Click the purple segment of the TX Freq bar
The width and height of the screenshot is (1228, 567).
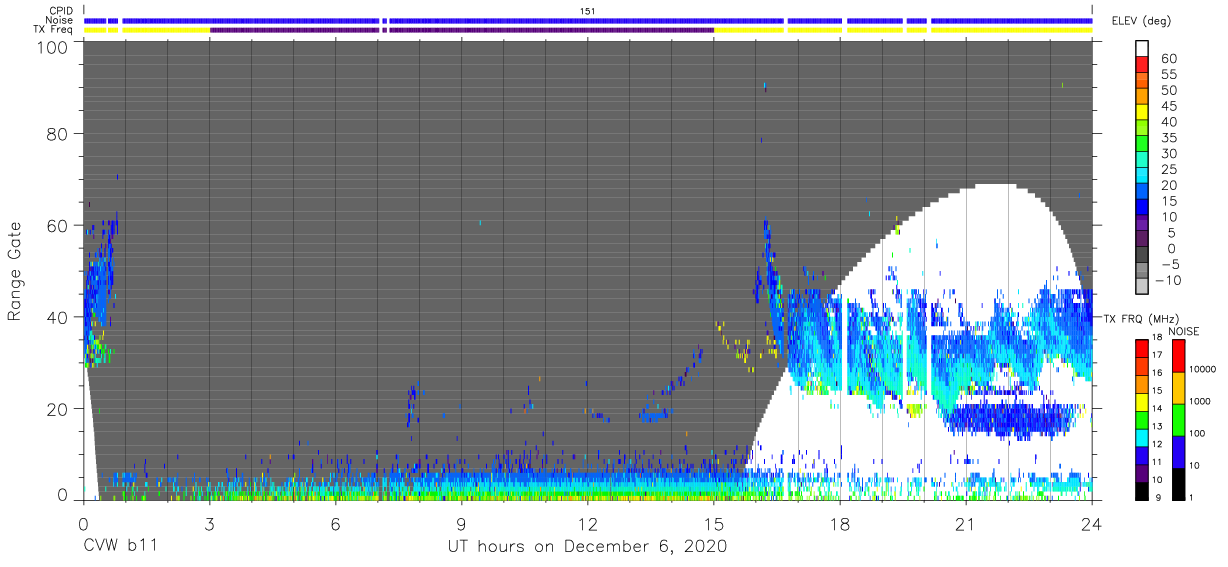(x=462, y=30)
